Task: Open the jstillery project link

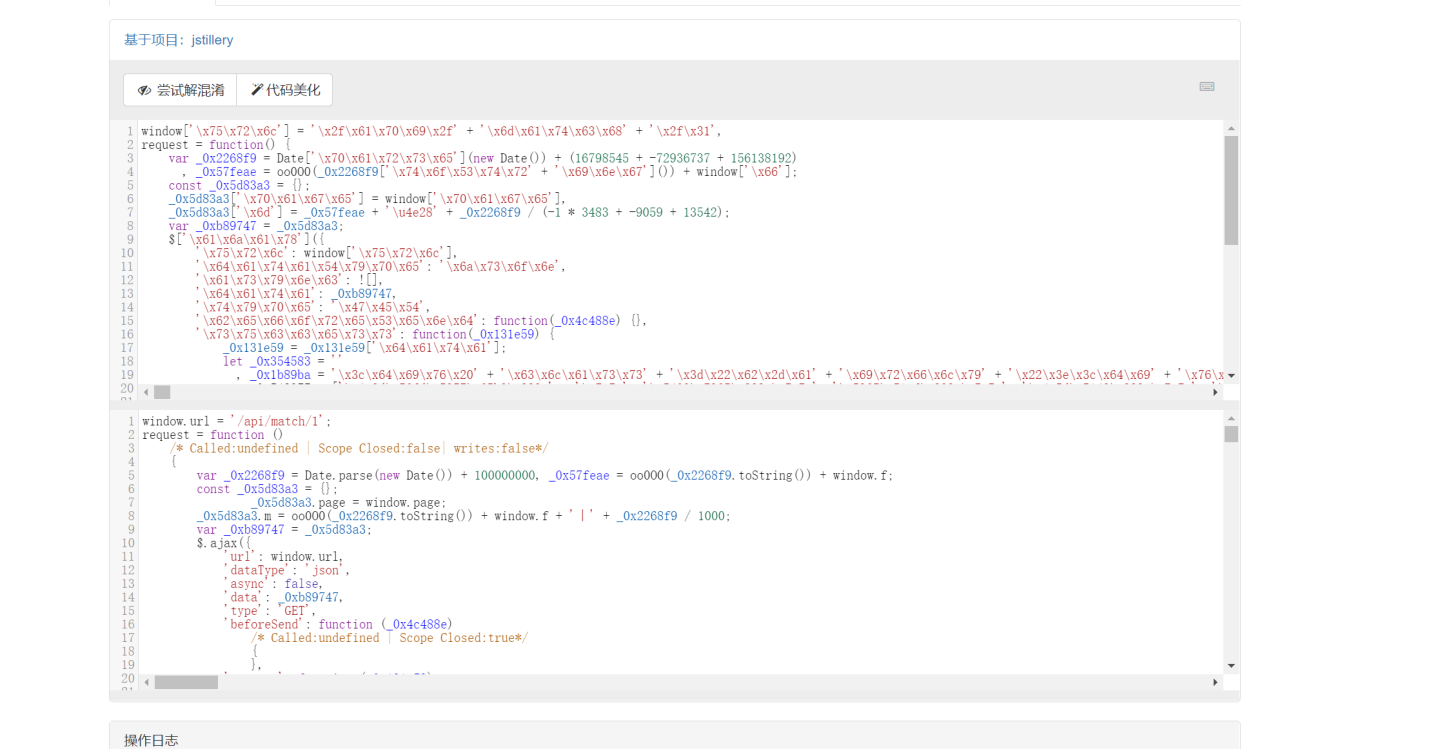Action: click(x=212, y=40)
